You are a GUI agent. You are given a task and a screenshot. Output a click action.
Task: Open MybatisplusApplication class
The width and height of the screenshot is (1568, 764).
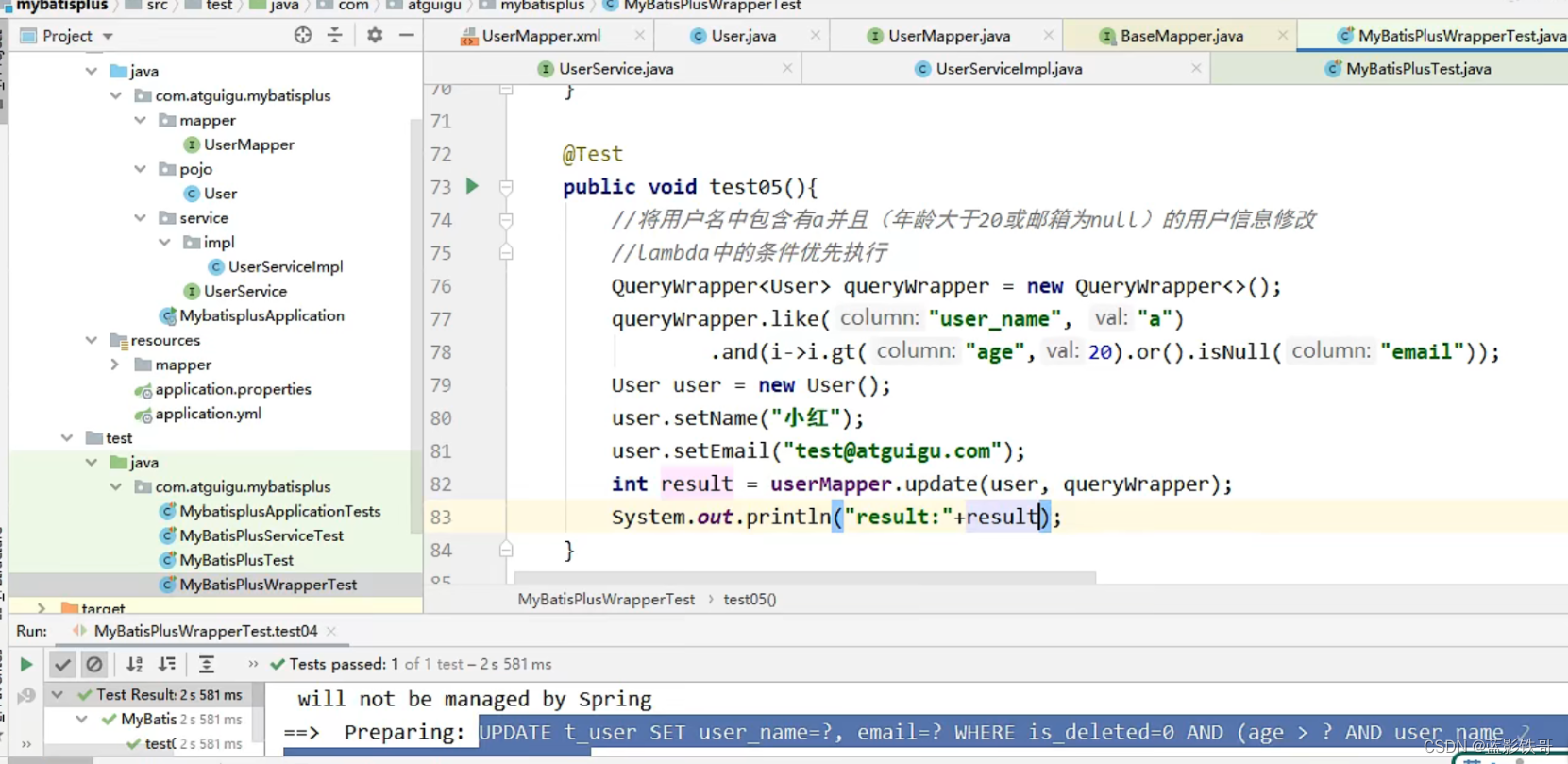[261, 315]
